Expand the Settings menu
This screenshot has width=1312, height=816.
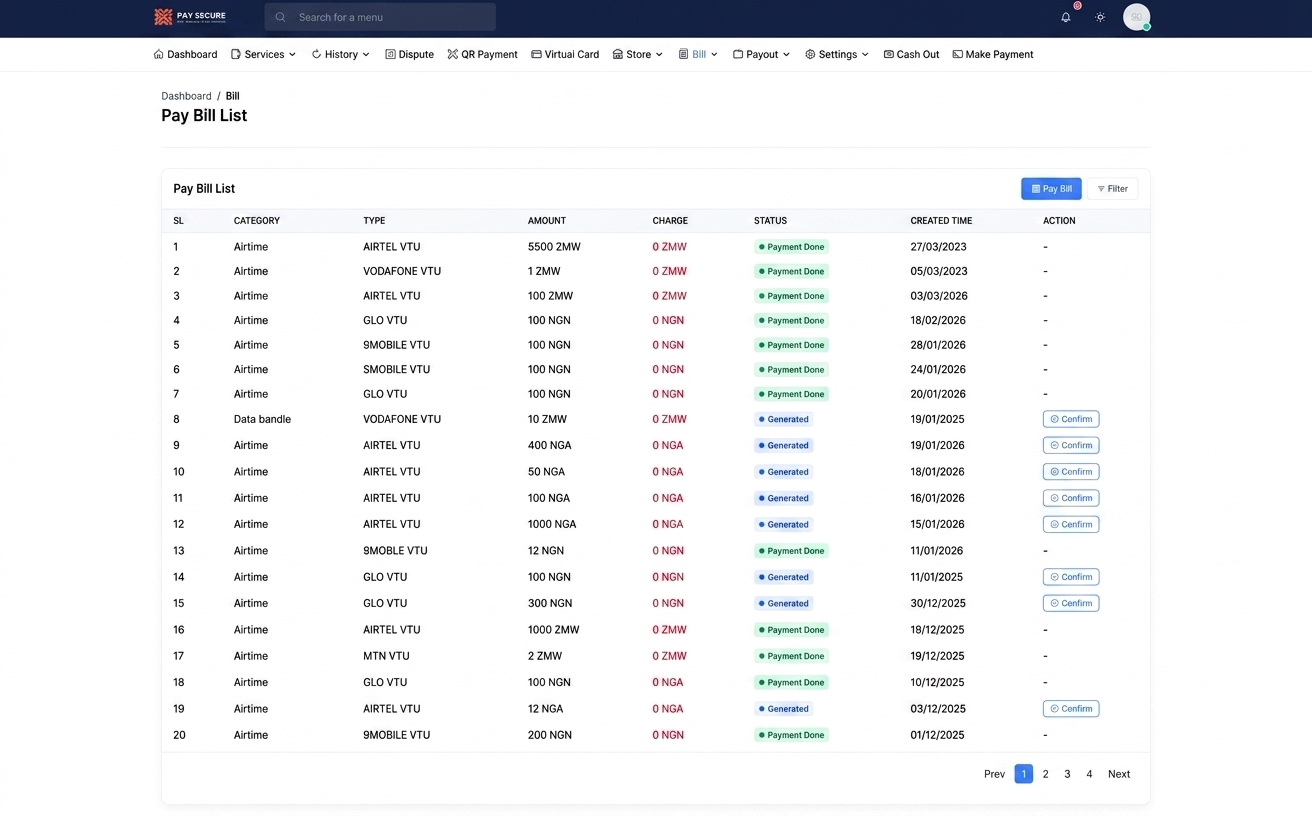coord(837,54)
